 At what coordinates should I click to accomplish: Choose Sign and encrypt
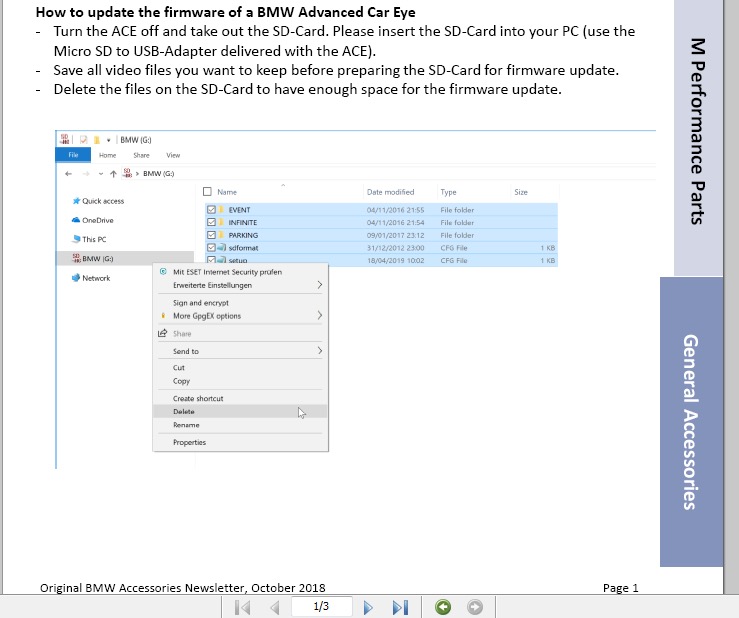click(x=240, y=303)
